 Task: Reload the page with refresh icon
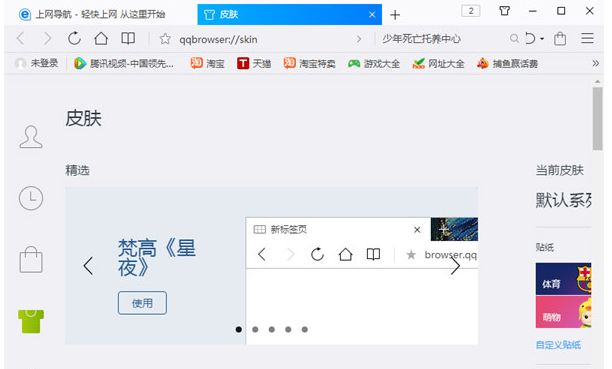coord(74,38)
